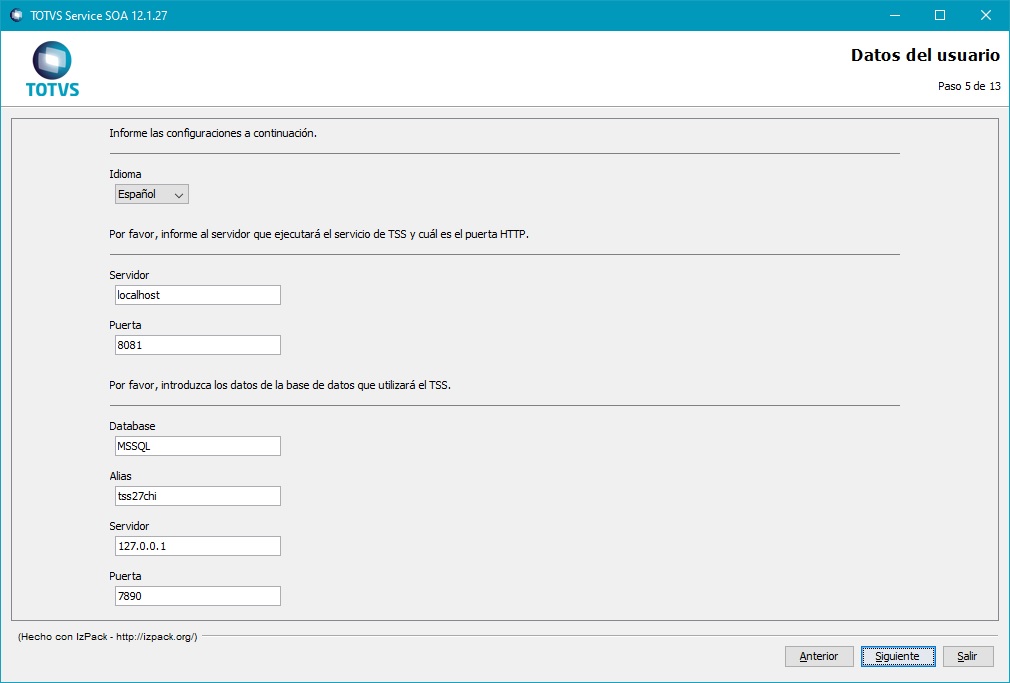Click the Database field containing MSSQL
Screen dimensions: 1010x683
tap(198, 446)
